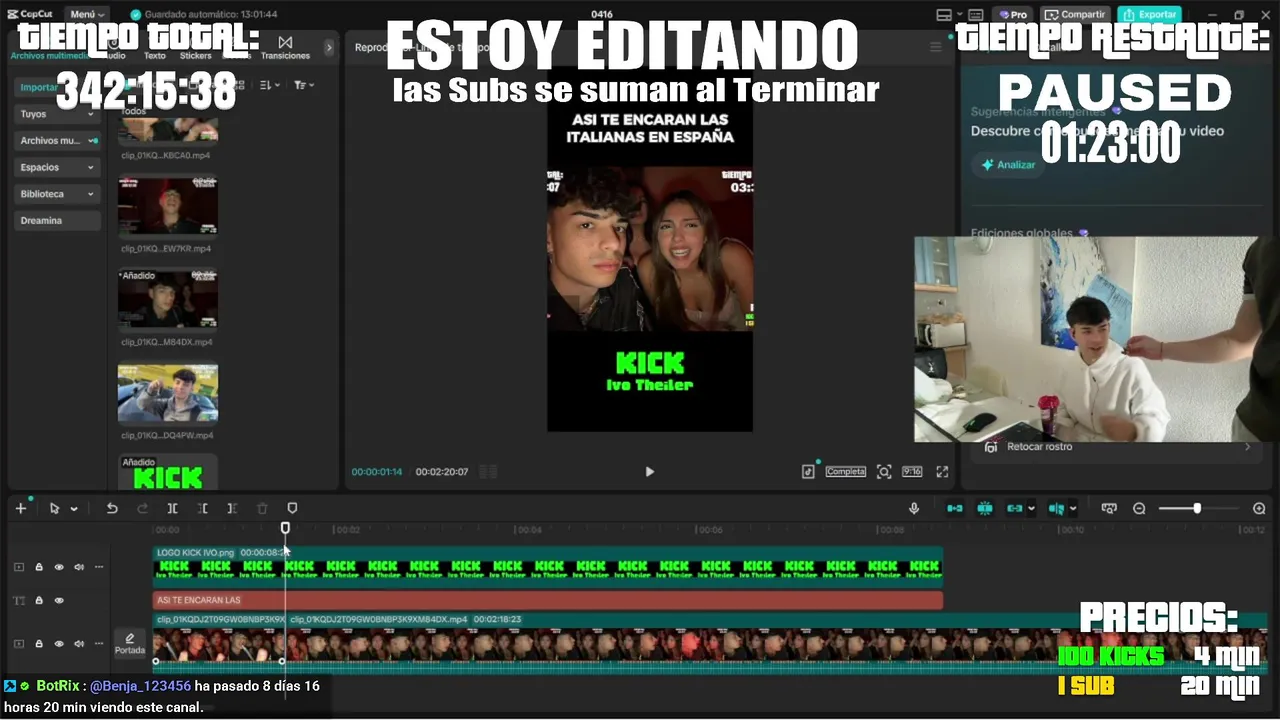
Task: Add new track with plus icon
Action: 20,508
